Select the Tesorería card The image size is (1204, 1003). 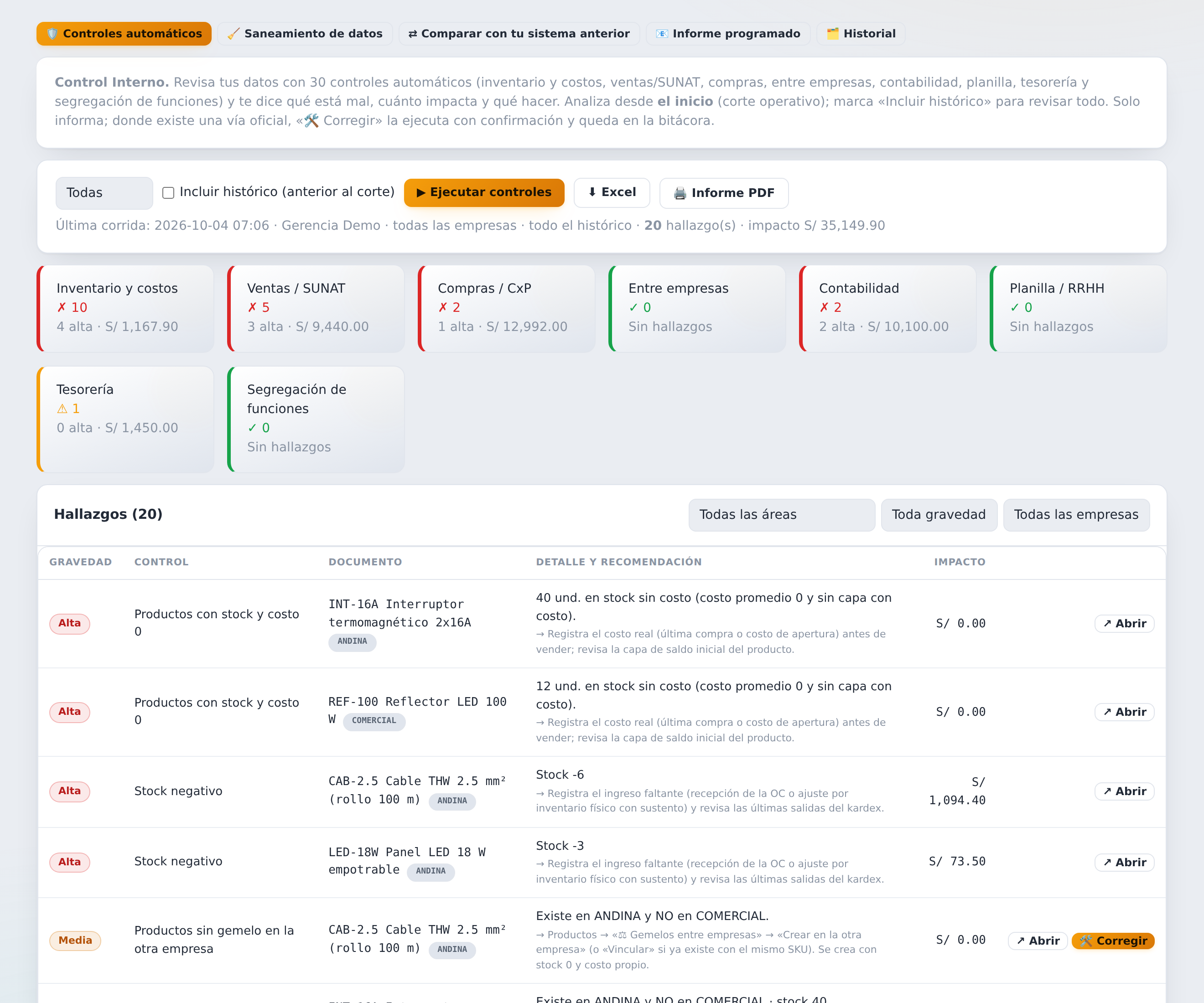pyautogui.click(x=125, y=419)
